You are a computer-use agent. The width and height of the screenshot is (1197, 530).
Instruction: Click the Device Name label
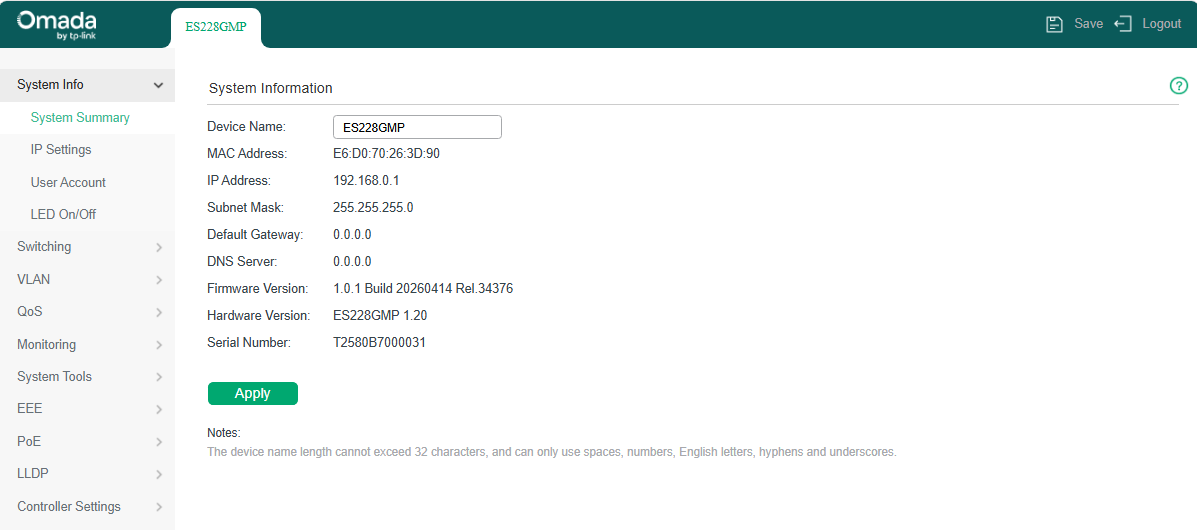[246, 127]
